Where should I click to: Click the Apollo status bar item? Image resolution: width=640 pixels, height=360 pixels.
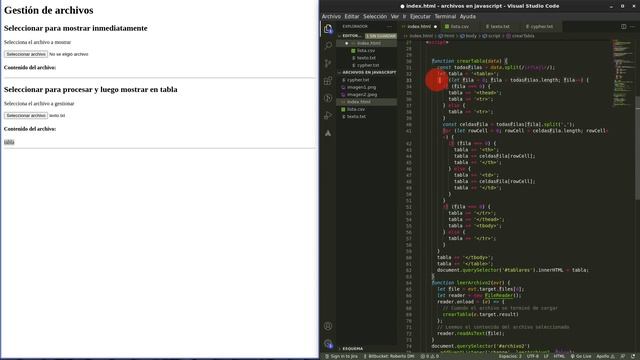(x=605, y=356)
